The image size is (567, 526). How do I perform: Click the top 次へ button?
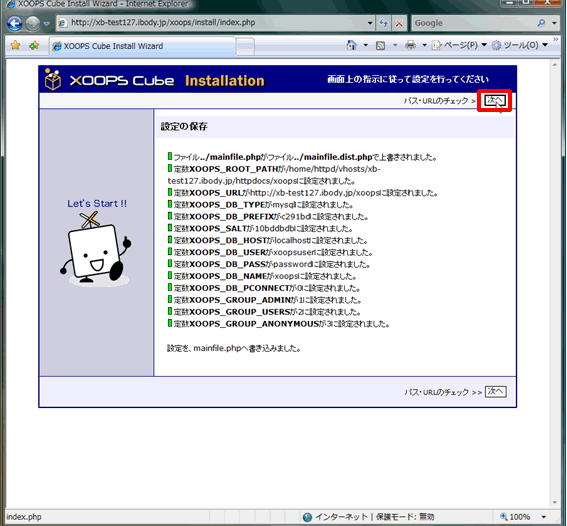(494, 101)
